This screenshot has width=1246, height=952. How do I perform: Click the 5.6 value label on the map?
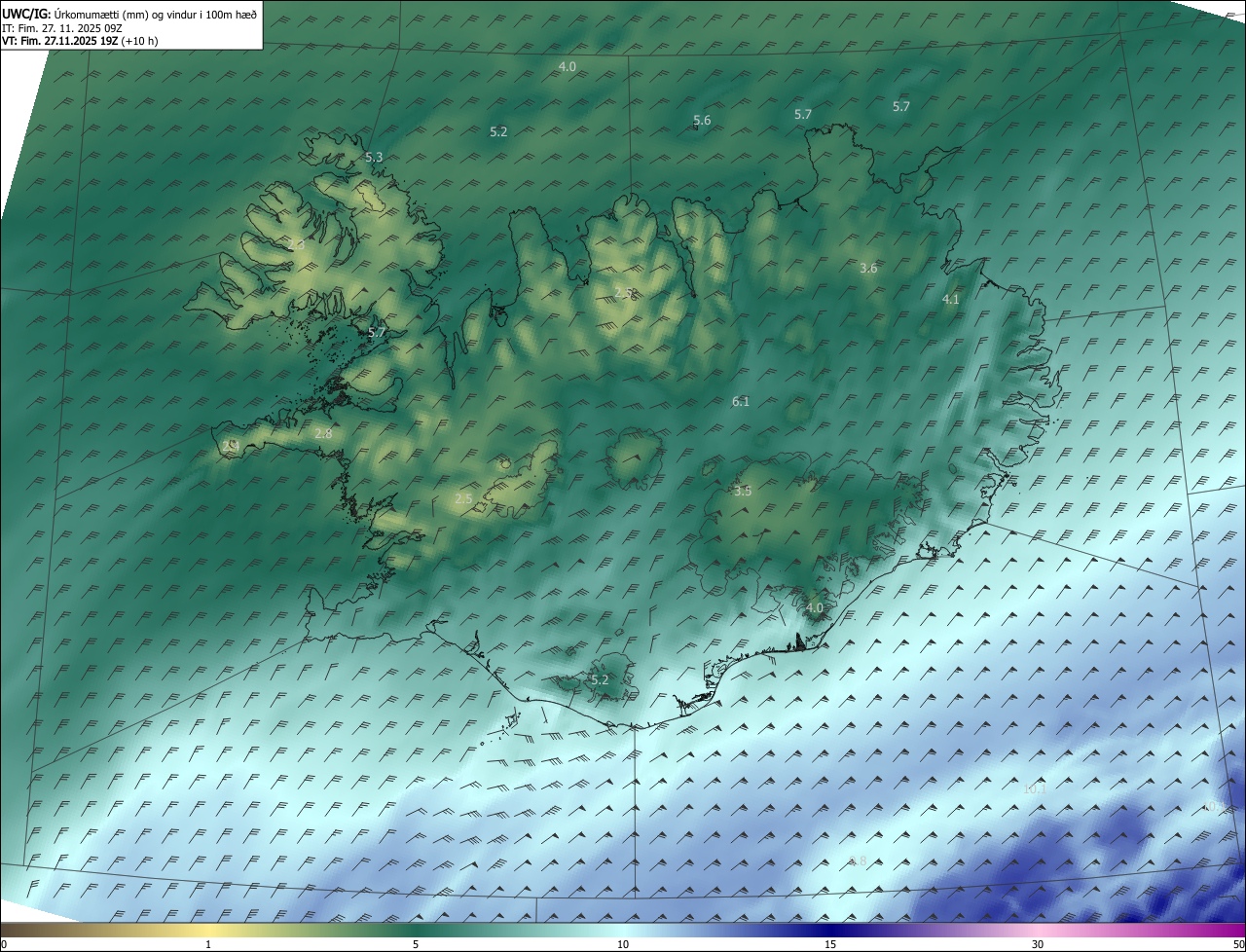pyautogui.click(x=702, y=121)
